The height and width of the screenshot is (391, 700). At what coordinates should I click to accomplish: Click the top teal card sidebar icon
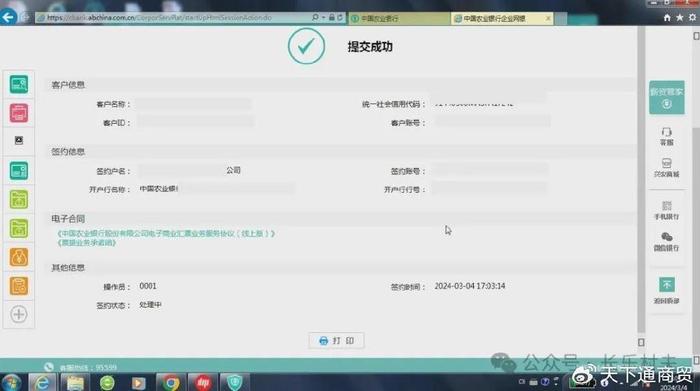point(19,84)
